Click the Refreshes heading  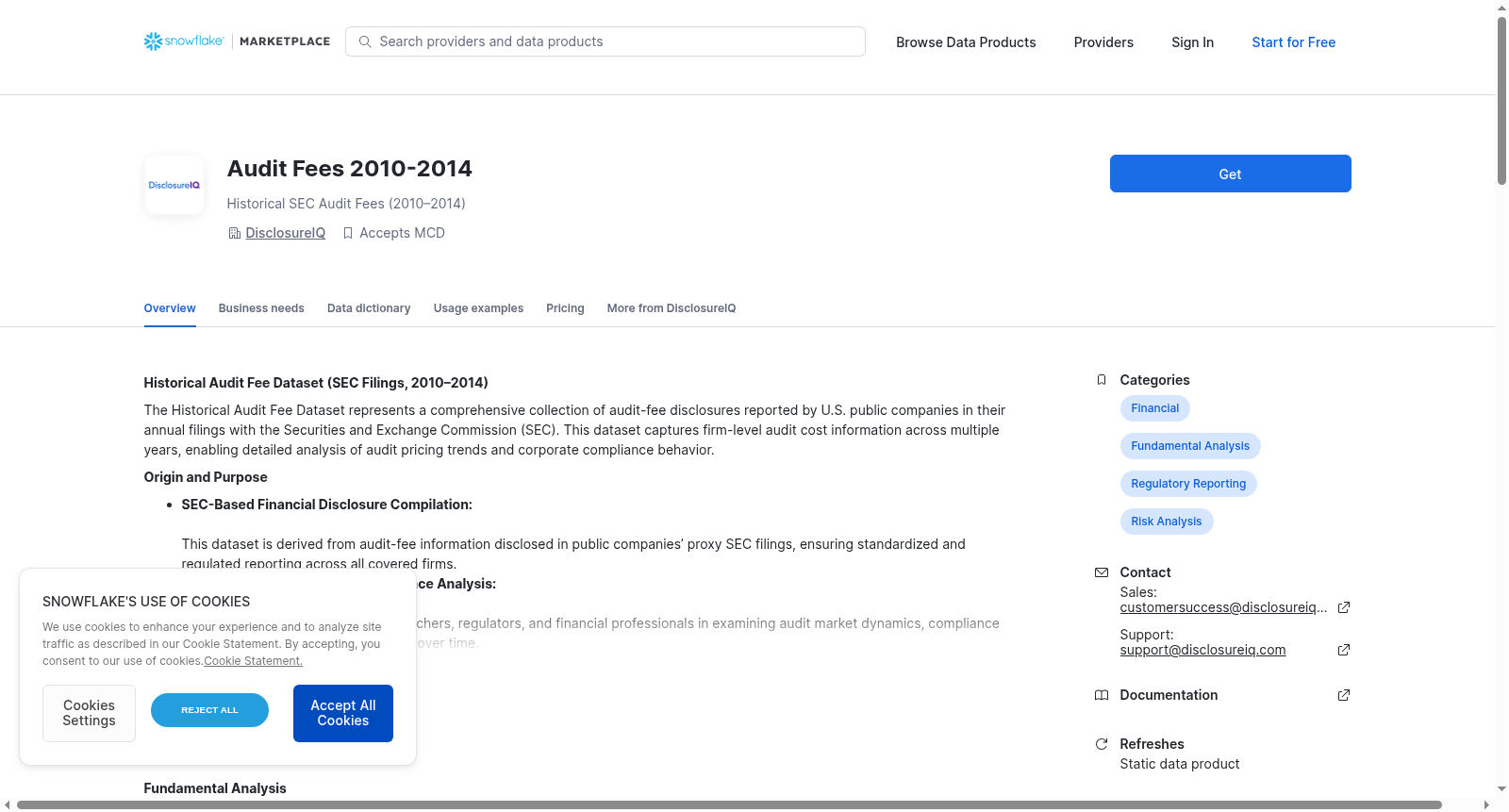(1152, 744)
